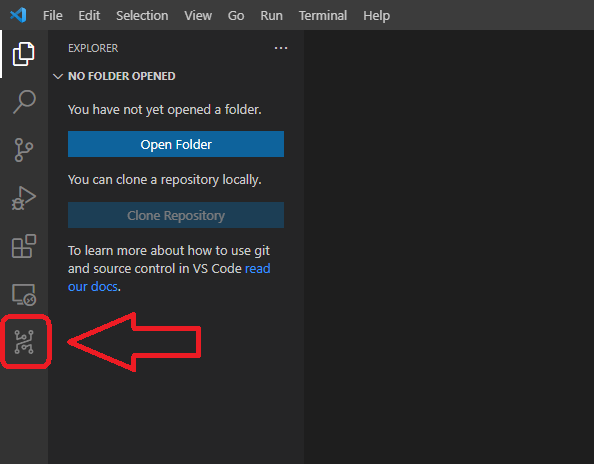Open the Explorer view in activity bar
This screenshot has height=464, width=594.
[23, 54]
